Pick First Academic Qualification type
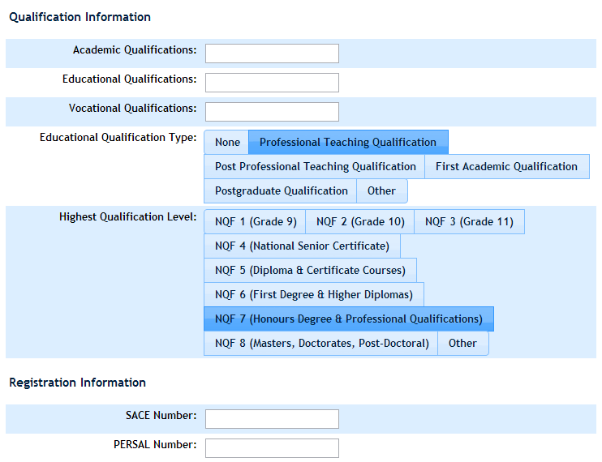602x462 pixels. tap(506, 166)
